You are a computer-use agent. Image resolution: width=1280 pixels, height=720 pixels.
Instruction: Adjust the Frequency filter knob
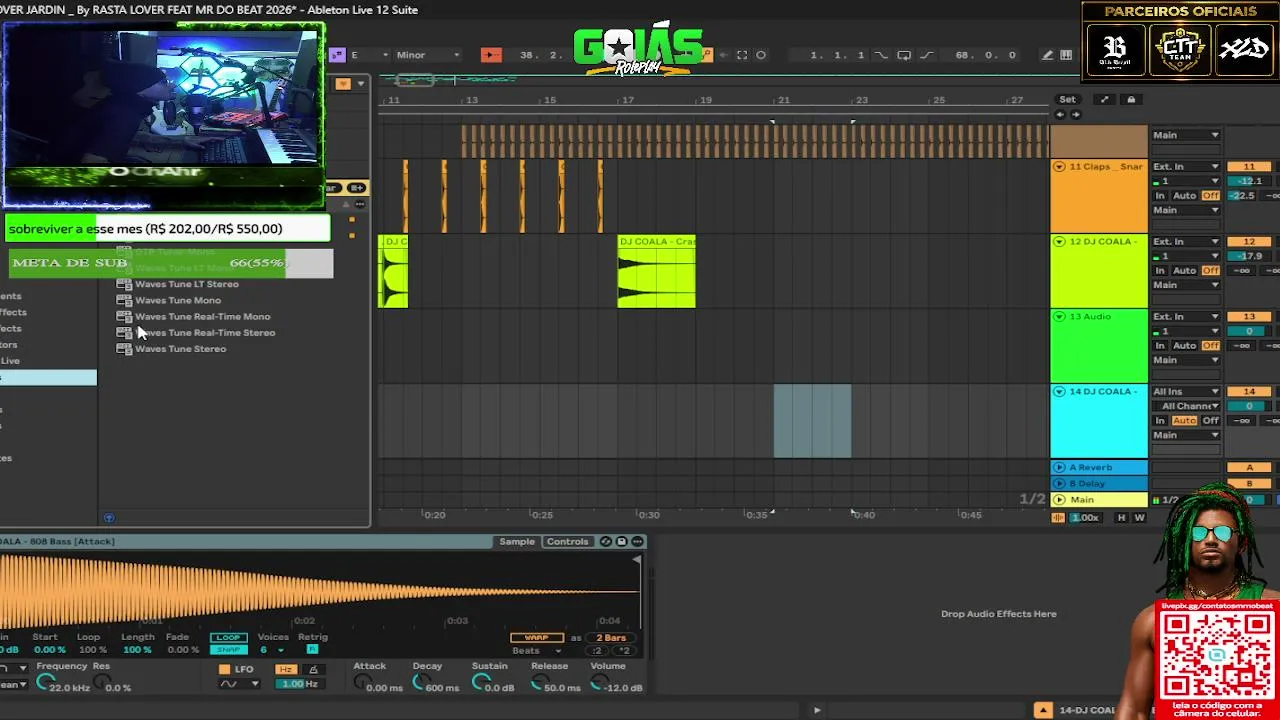click(x=44, y=683)
